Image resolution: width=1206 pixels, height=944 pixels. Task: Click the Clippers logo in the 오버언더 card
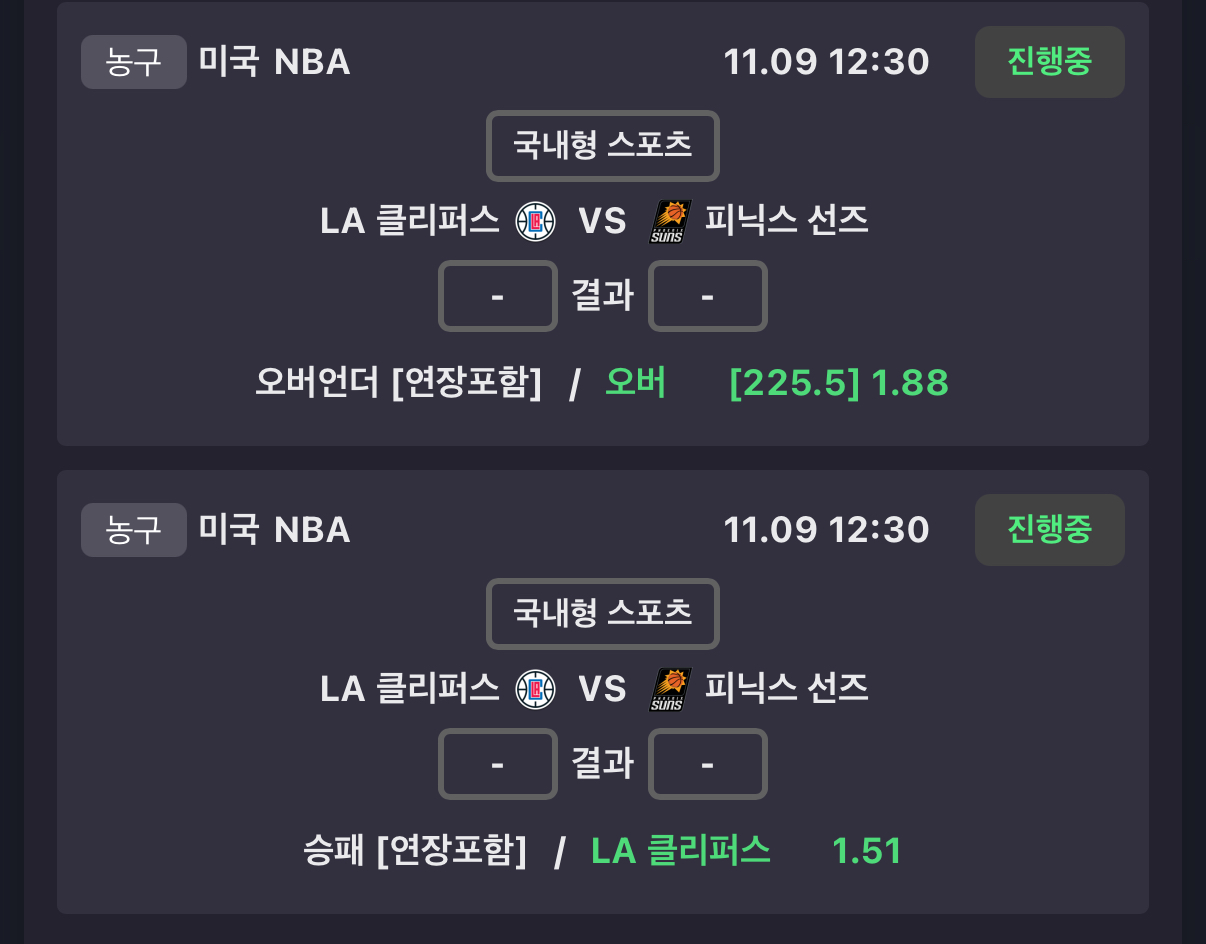pos(535,221)
